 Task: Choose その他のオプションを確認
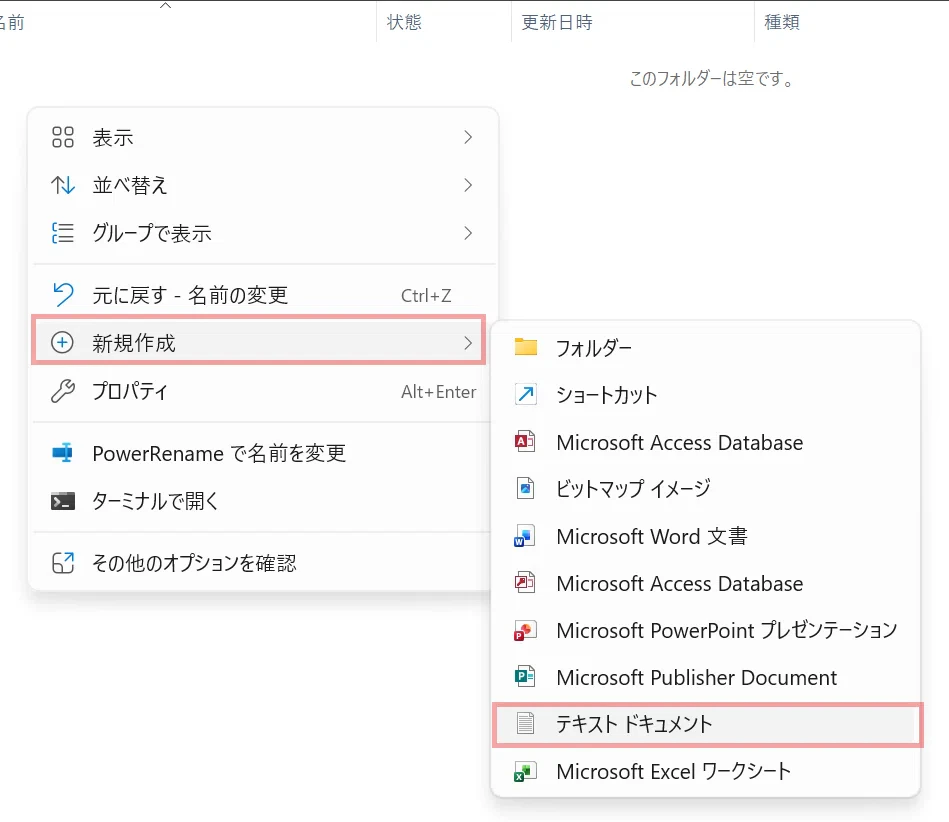(263, 563)
